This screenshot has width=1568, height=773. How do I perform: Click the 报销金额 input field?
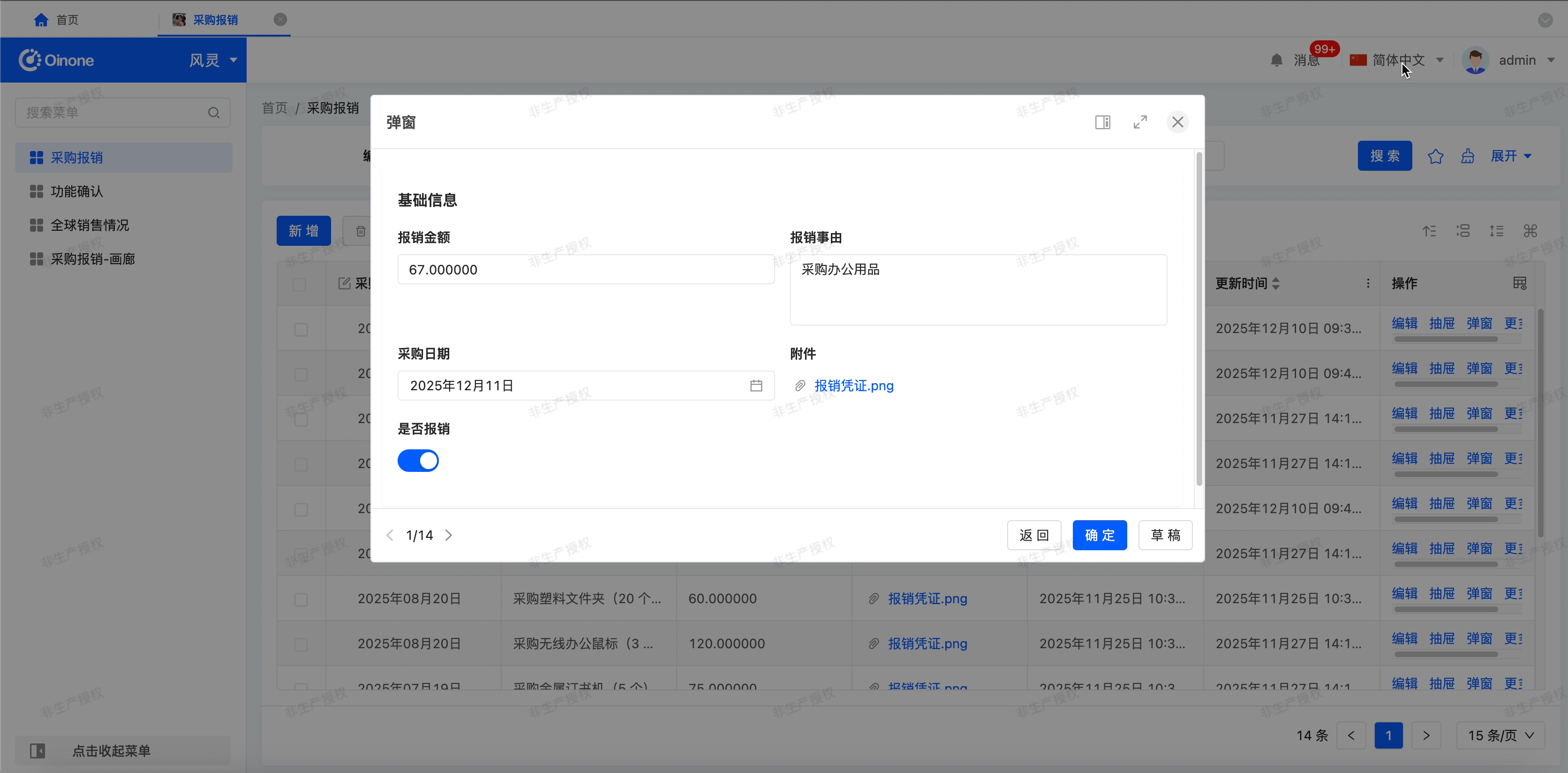point(586,270)
